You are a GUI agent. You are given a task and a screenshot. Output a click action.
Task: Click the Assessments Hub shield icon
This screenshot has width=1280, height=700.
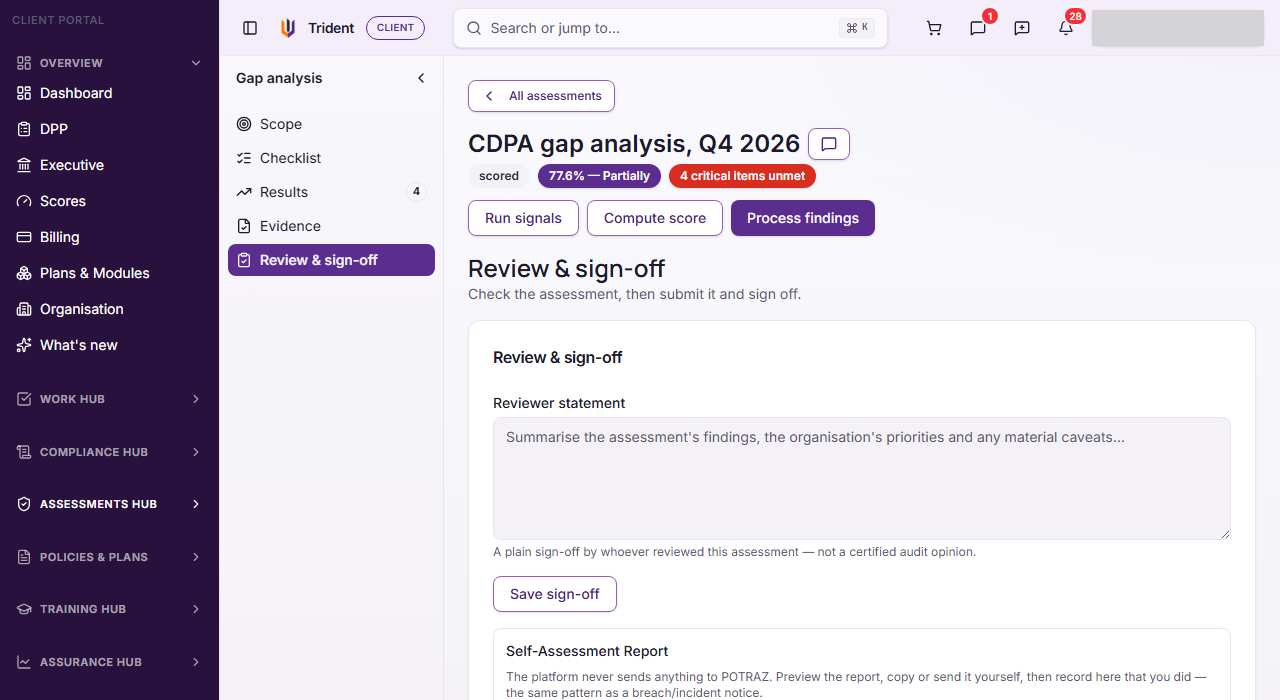pyautogui.click(x=24, y=504)
